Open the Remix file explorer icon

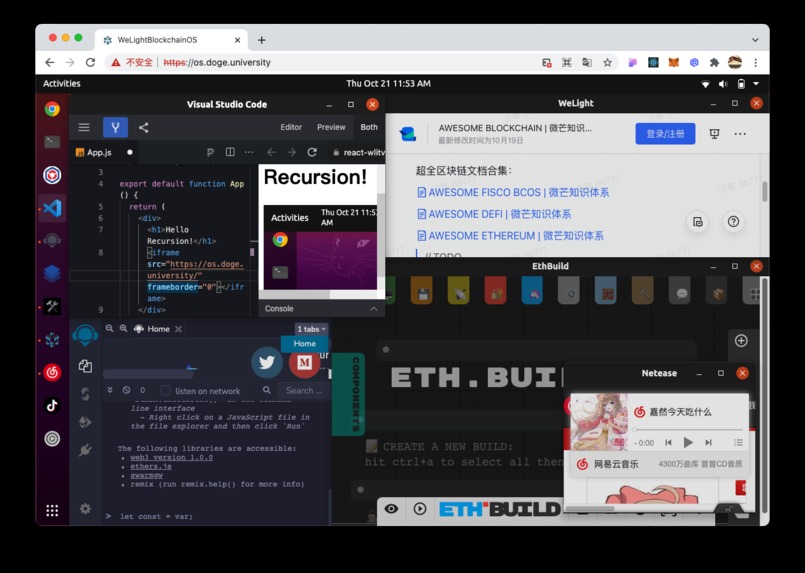(x=85, y=366)
